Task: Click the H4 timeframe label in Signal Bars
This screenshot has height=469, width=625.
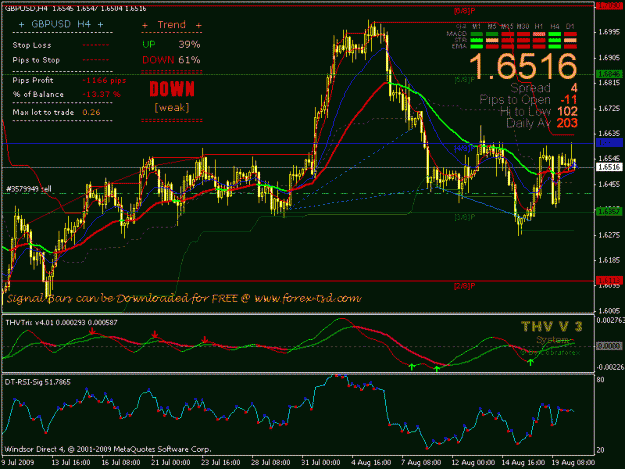Action: 555,27
